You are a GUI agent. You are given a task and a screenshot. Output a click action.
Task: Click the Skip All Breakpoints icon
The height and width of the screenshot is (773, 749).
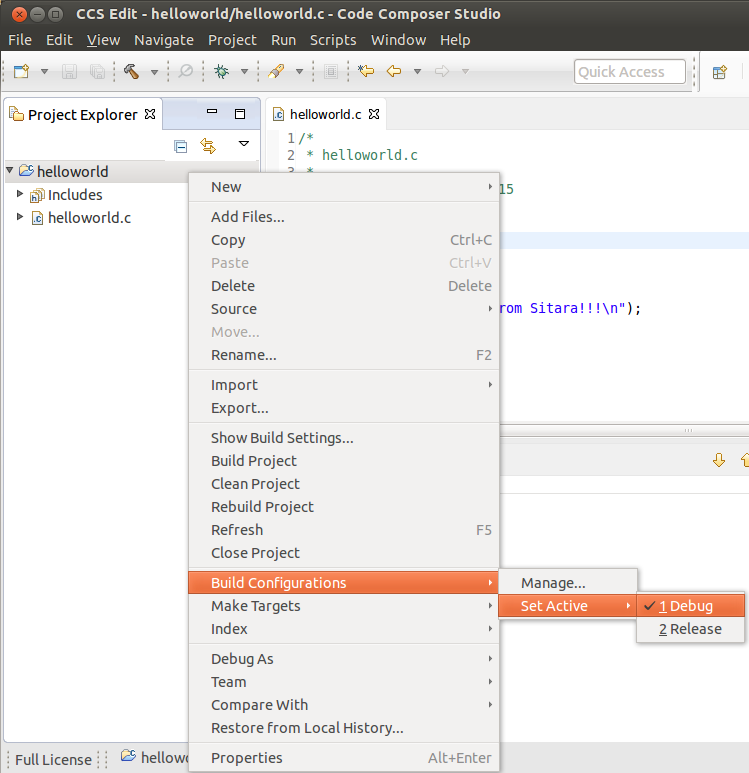(x=185, y=71)
